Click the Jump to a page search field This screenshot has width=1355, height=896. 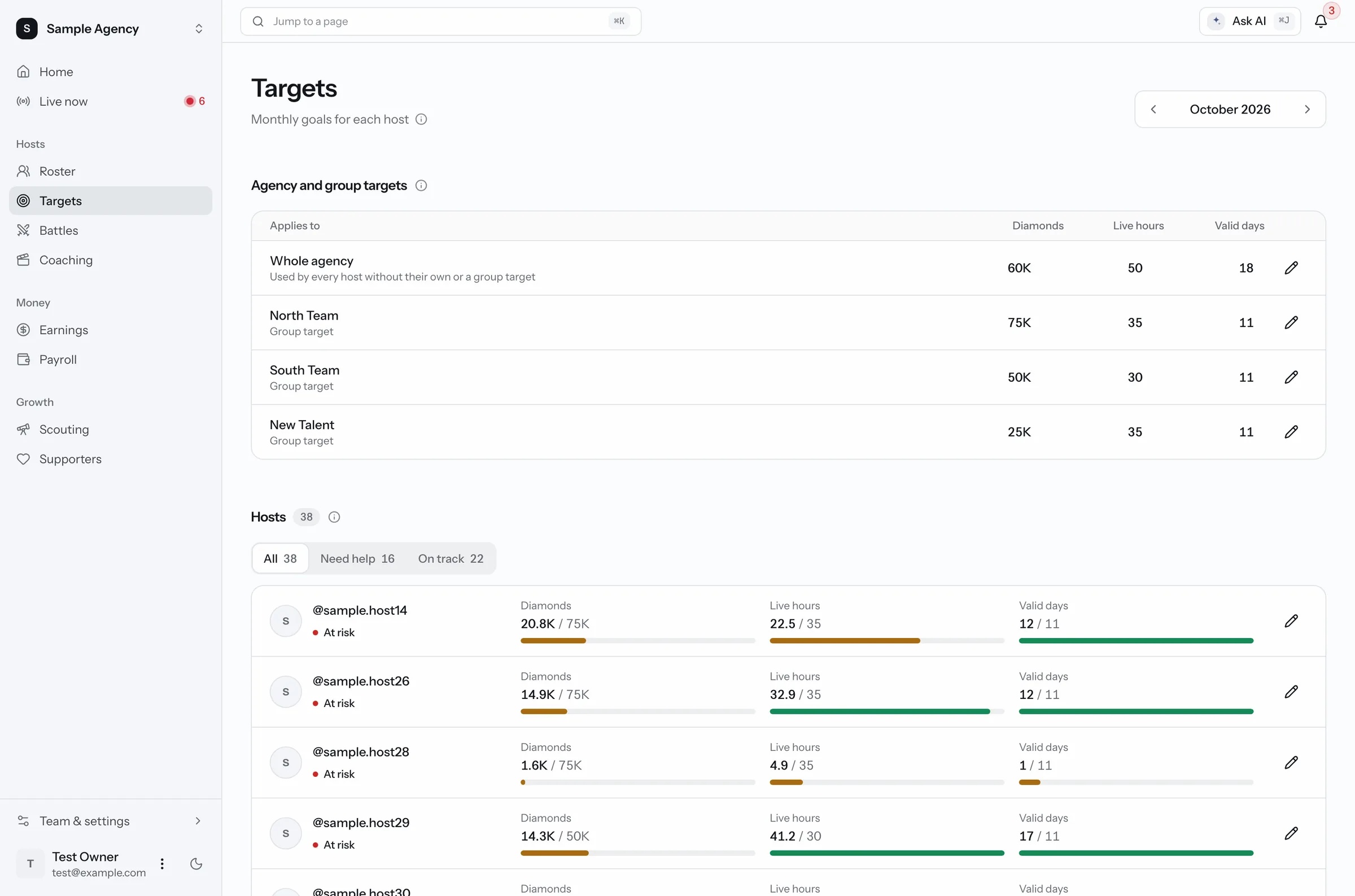point(440,21)
